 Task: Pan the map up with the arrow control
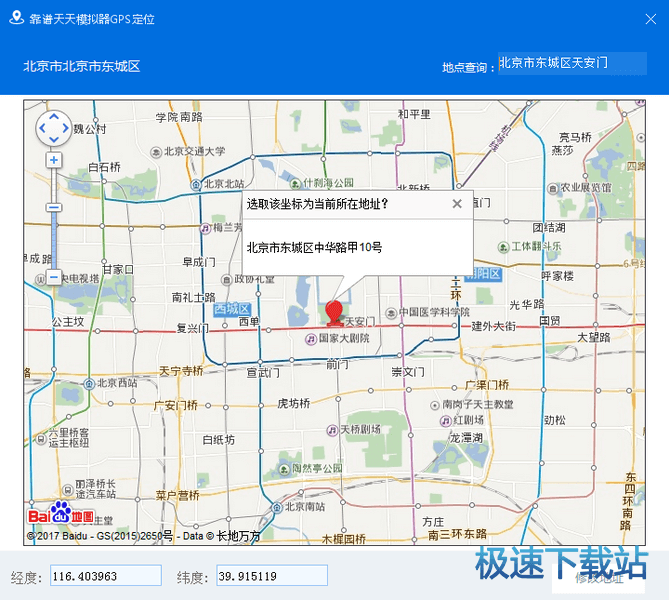click(54, 117)
